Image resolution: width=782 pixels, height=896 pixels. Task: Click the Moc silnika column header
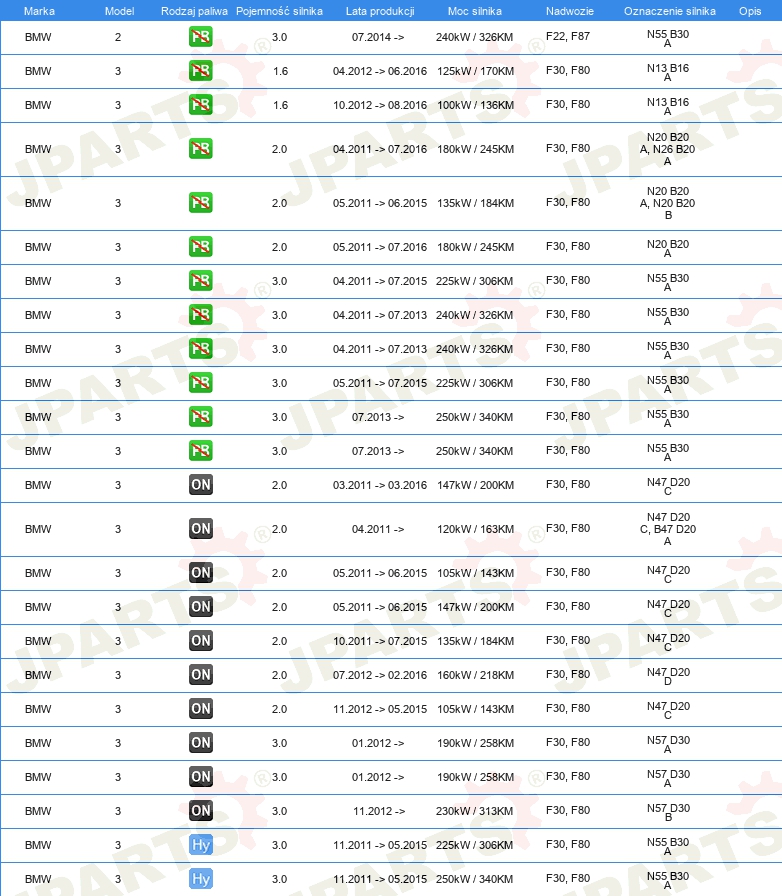tap(474, 11)
